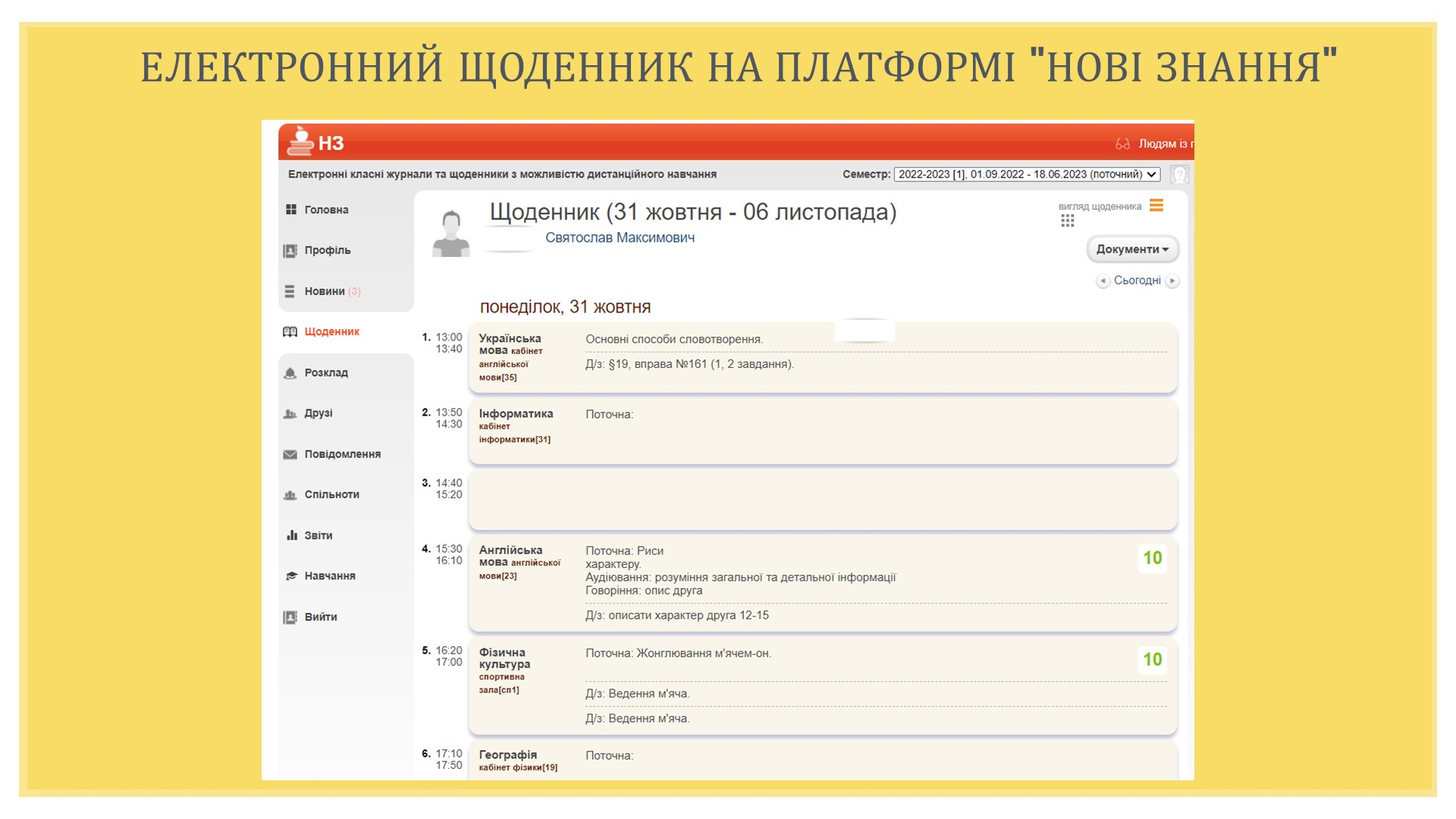Viewport: 1456px width, 819px height.
Task: Click the student avatar picture
Action: pyautogui.click(x=451, y=234)
